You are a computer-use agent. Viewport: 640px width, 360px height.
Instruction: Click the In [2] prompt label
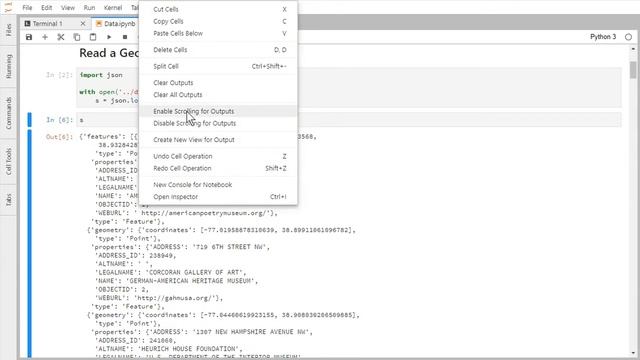59,75
